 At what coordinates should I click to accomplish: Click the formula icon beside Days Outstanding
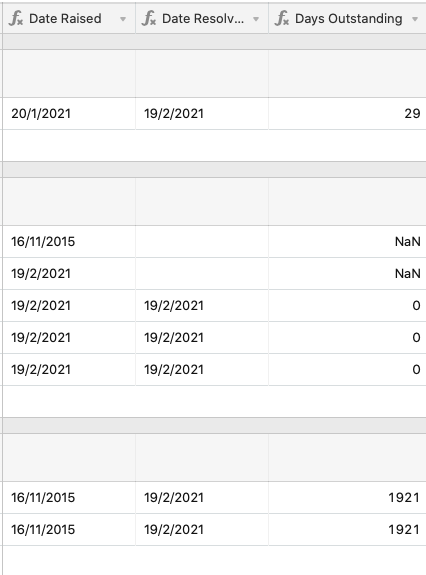(x=282, y=18)
